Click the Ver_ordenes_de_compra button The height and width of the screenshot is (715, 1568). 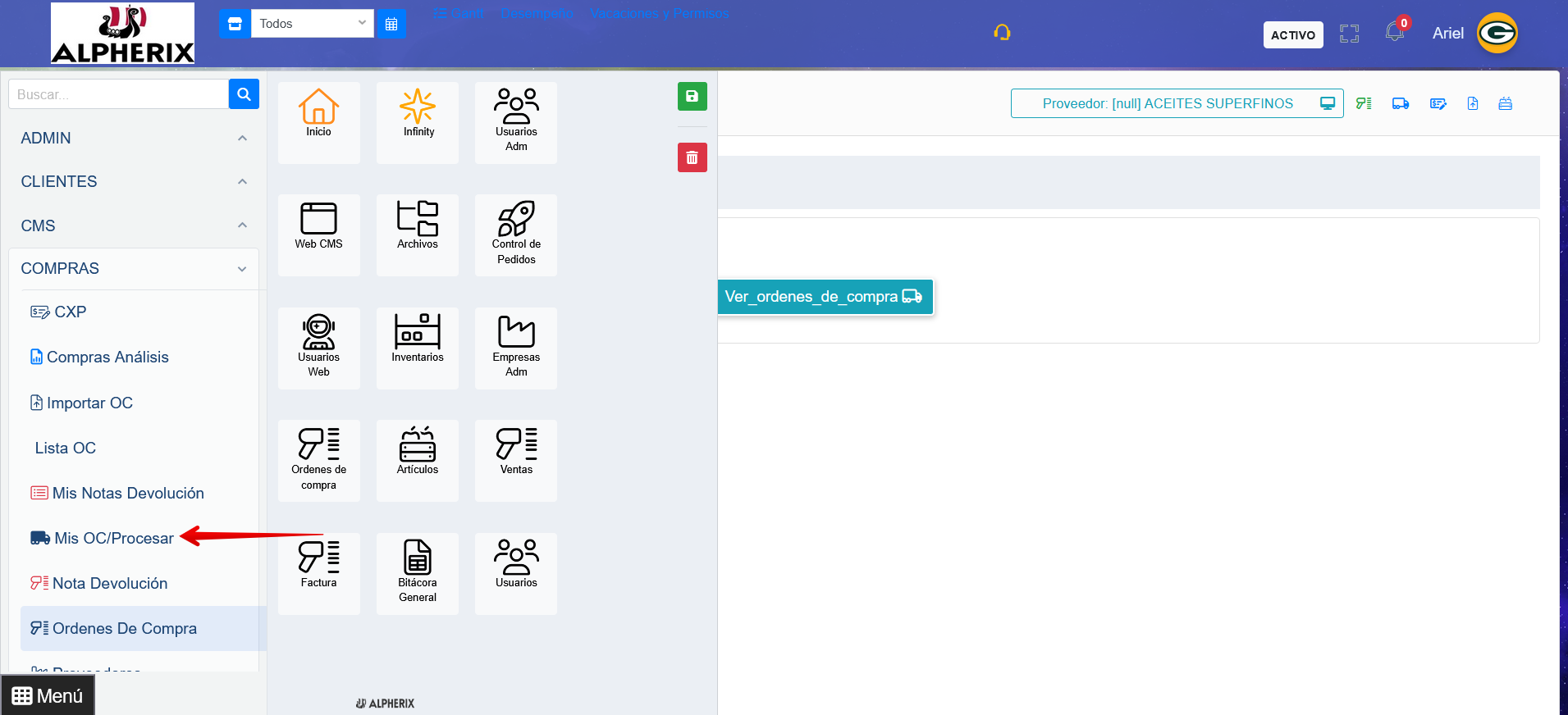coord(823,297)
